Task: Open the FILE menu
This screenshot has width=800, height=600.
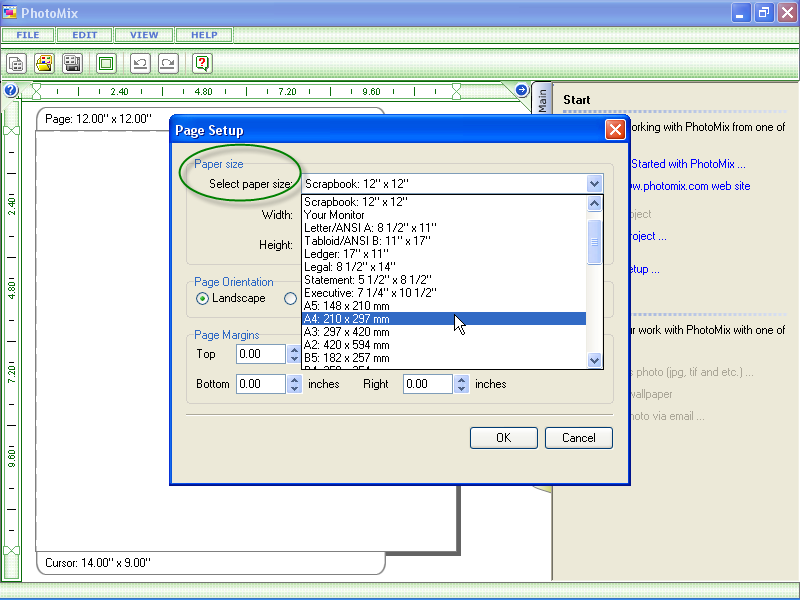Action: pos(28,35)
